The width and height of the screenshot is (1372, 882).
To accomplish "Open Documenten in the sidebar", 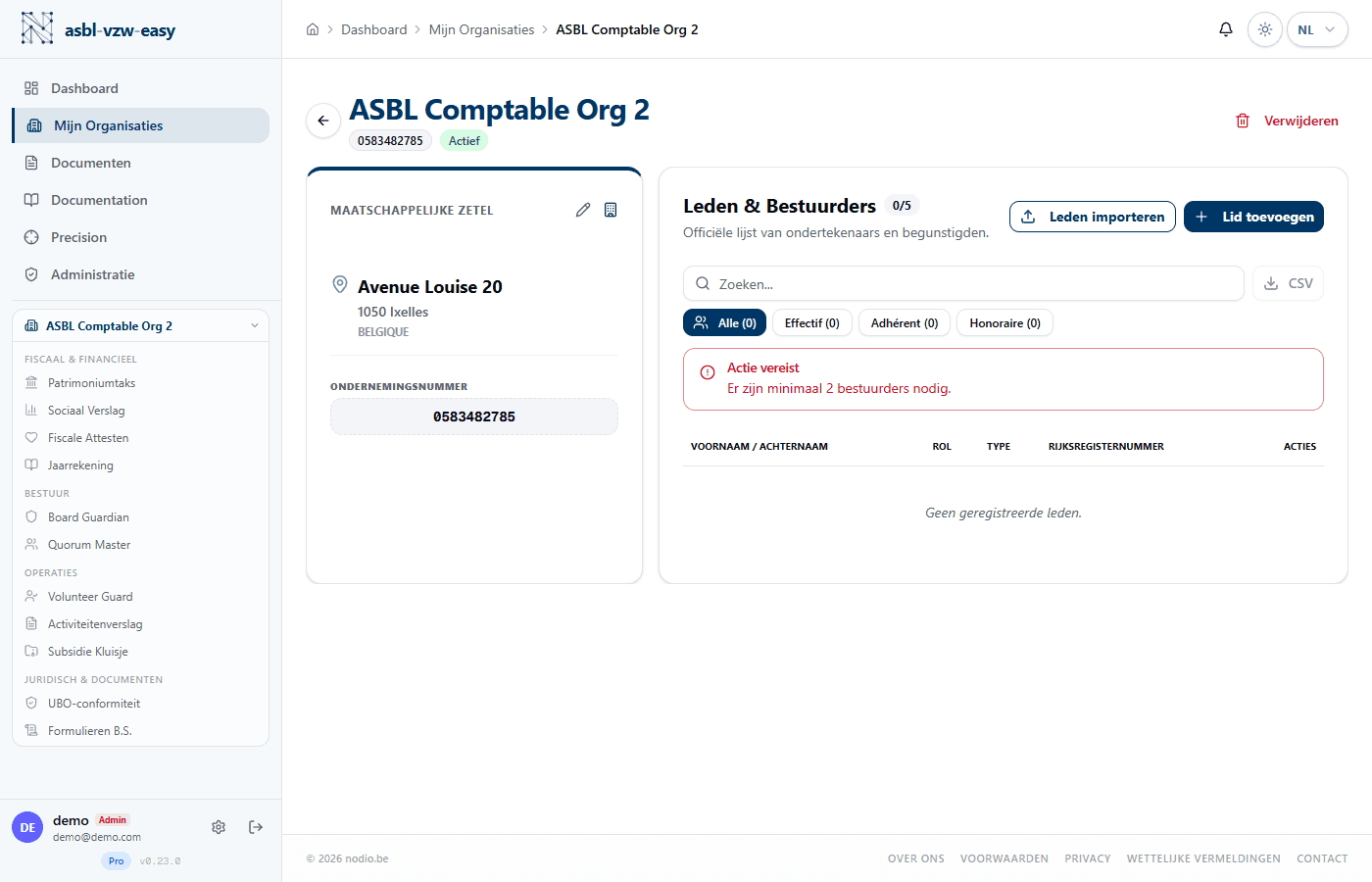I will tap(140, 163).
